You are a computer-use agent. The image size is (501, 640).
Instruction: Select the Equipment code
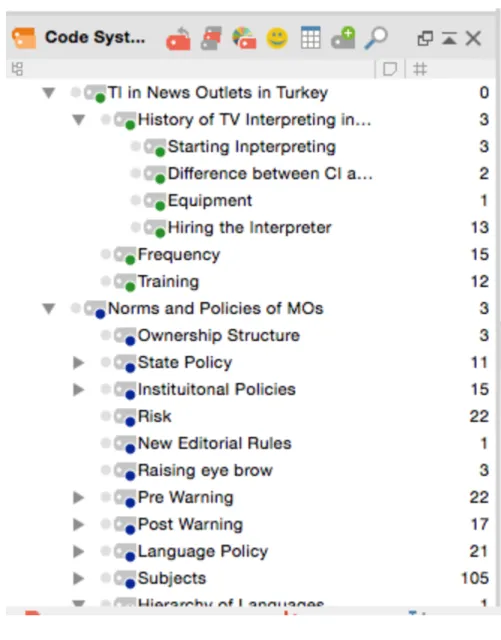210,200
